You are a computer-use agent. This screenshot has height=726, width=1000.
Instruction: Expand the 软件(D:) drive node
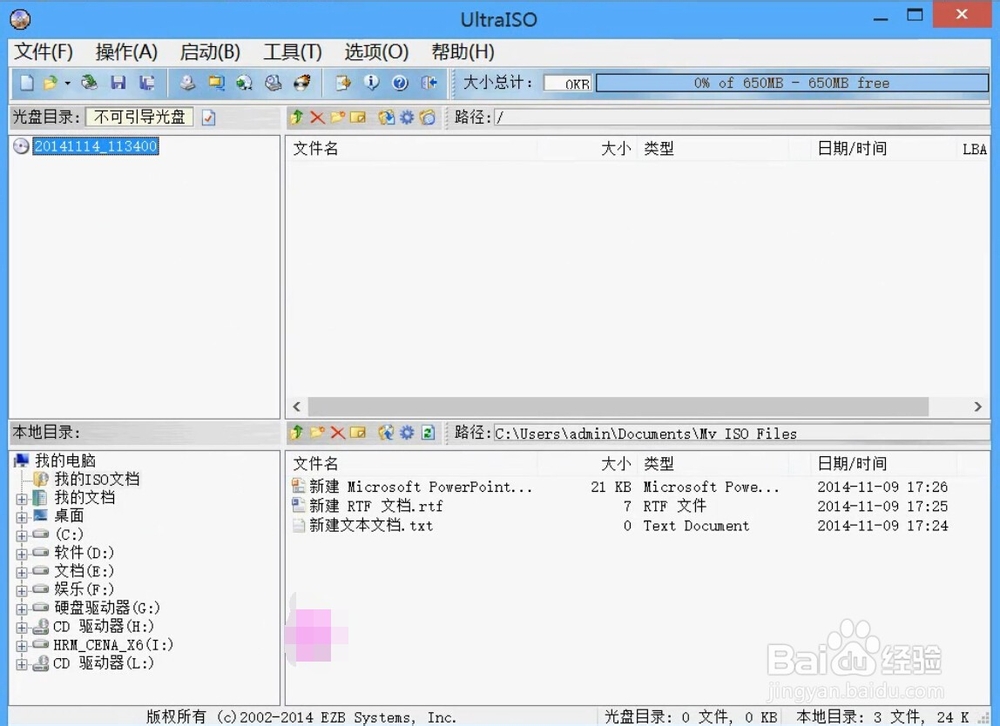pyautogui.click(x=22, y=554)
